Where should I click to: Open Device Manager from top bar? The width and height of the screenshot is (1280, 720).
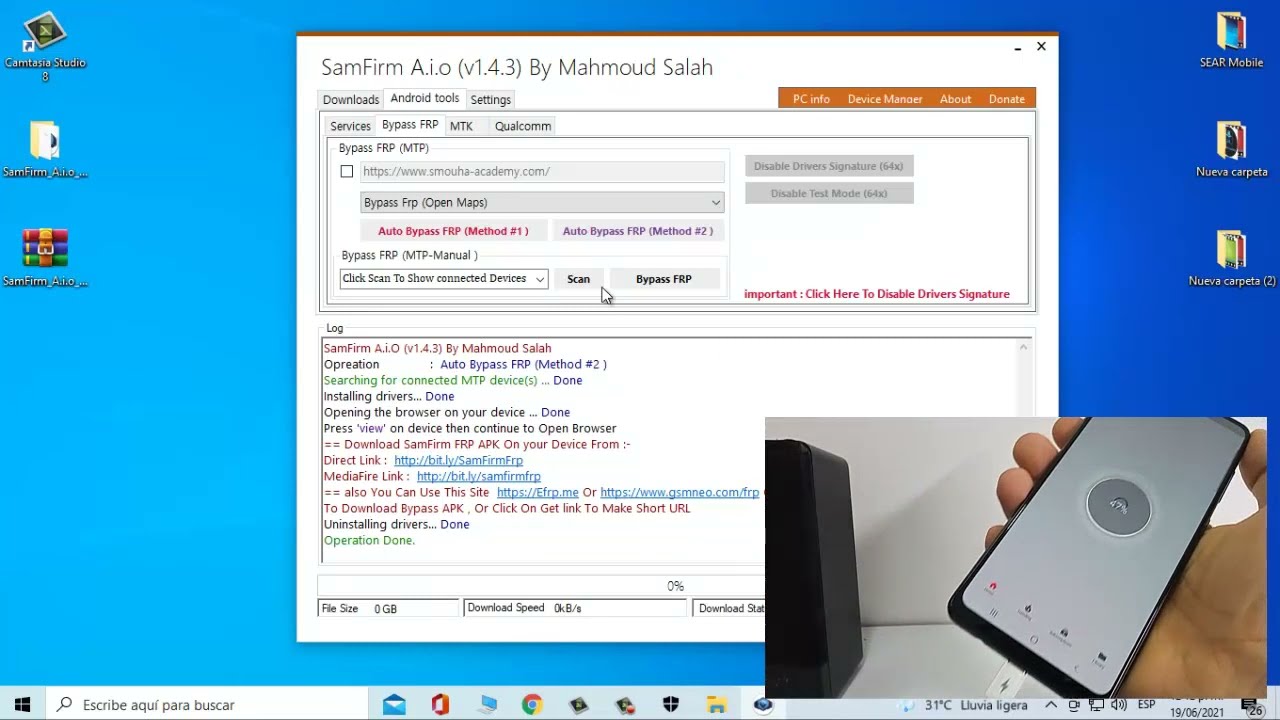point(885,99)
